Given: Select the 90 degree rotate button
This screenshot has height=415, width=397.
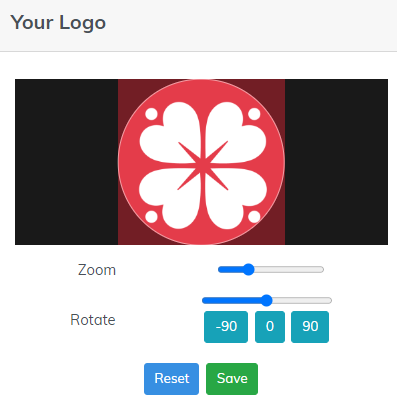Looking at the screenshot, I should click(310, 327).
